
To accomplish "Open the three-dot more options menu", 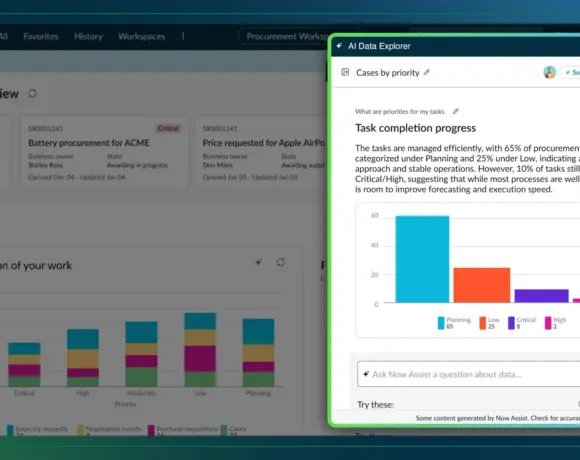I will pyautogui.click(x=183, y=36).
